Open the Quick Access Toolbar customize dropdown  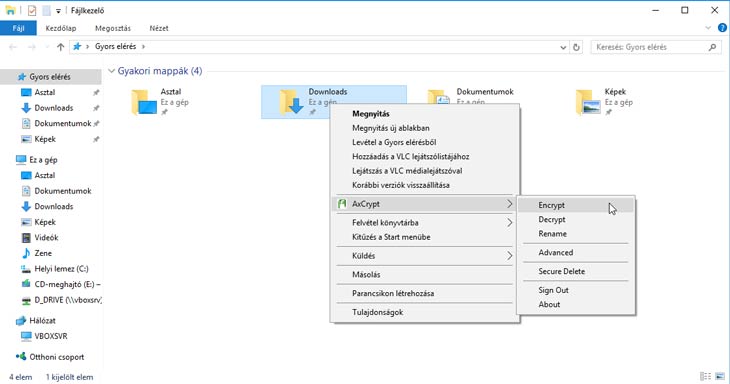58,11
